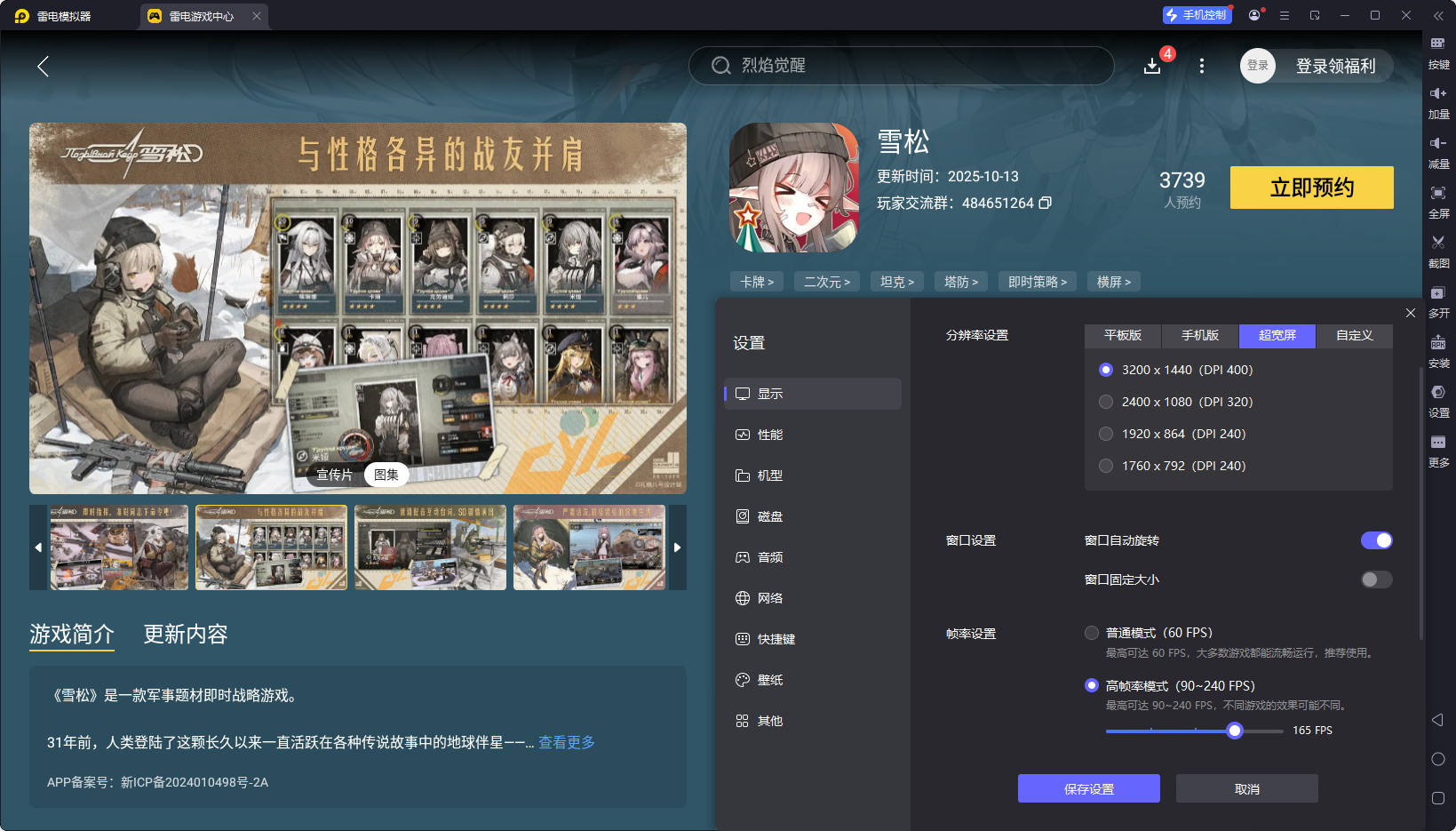This screenshot has width=1456, height=831.
Task: Open 查看更多 to read full game description
Action: pos(566,742)
